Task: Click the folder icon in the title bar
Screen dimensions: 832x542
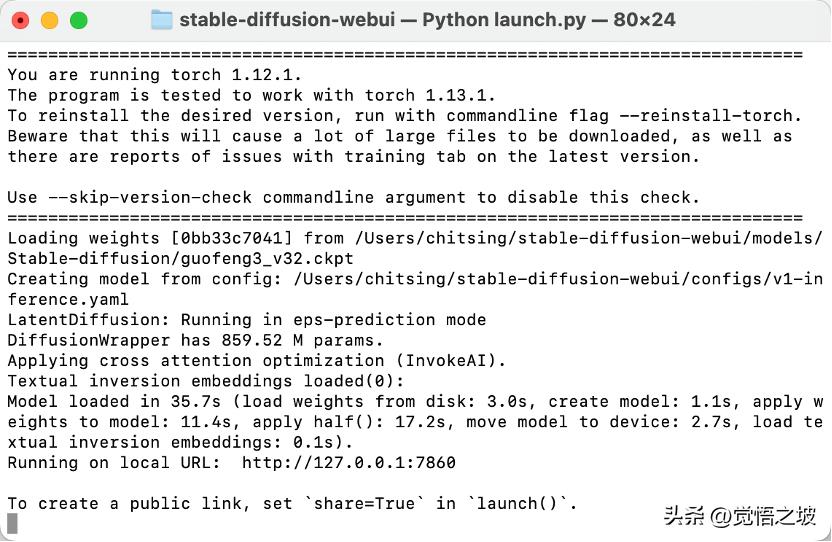Action: 162,20
